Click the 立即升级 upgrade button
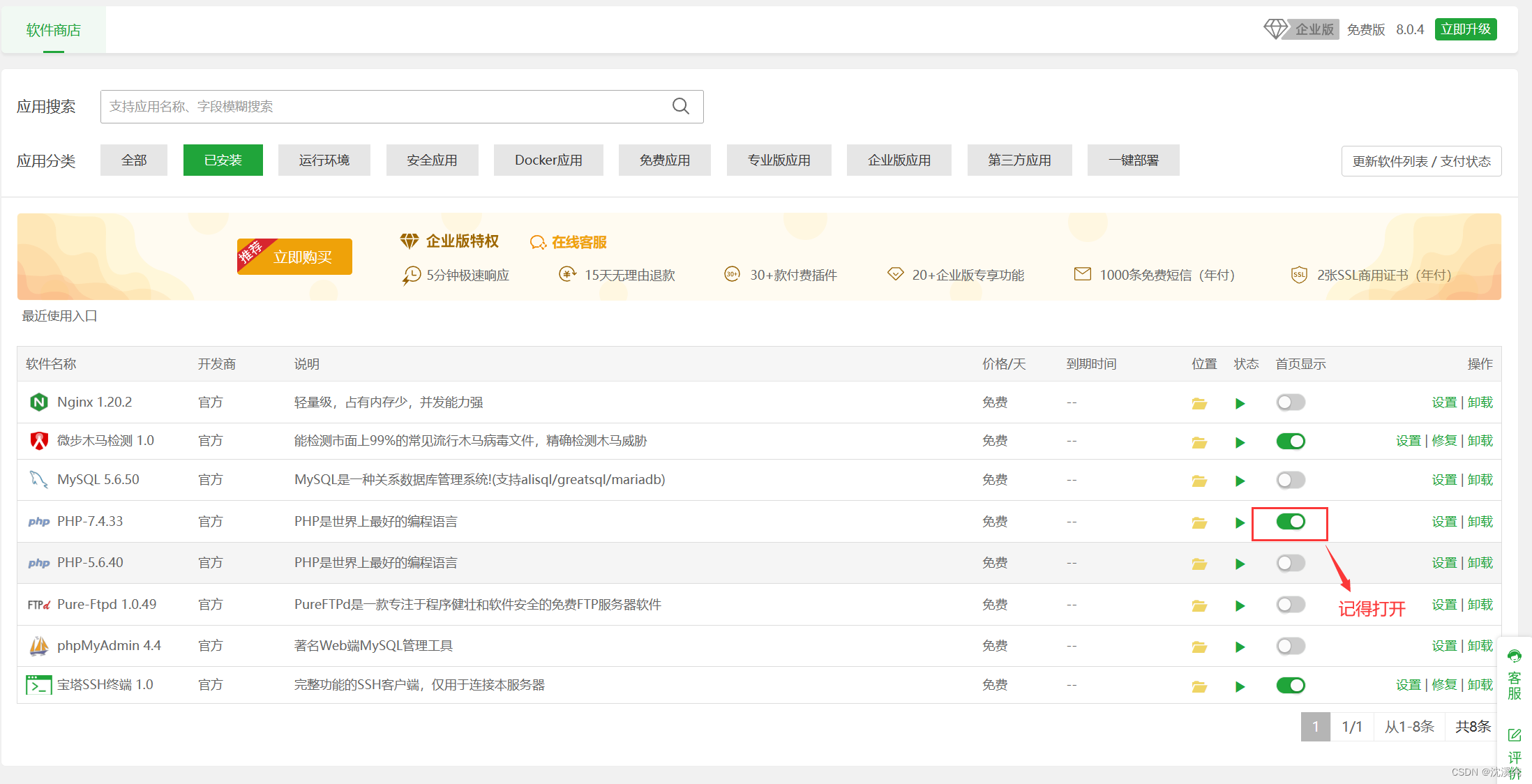Image resolution: width=1532 pixels, height=784 pixels. point(1466,29)
